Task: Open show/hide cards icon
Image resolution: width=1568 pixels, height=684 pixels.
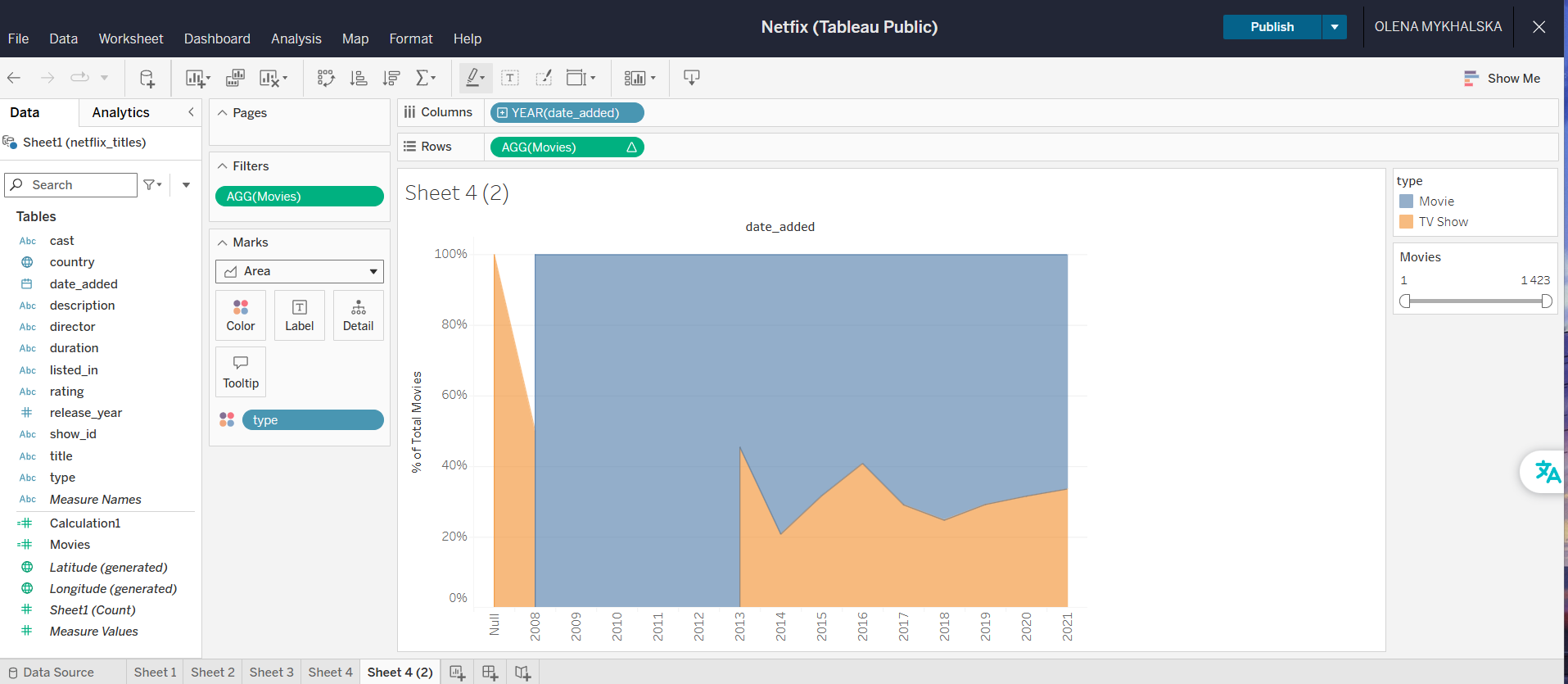Action: tap(639, 78)
